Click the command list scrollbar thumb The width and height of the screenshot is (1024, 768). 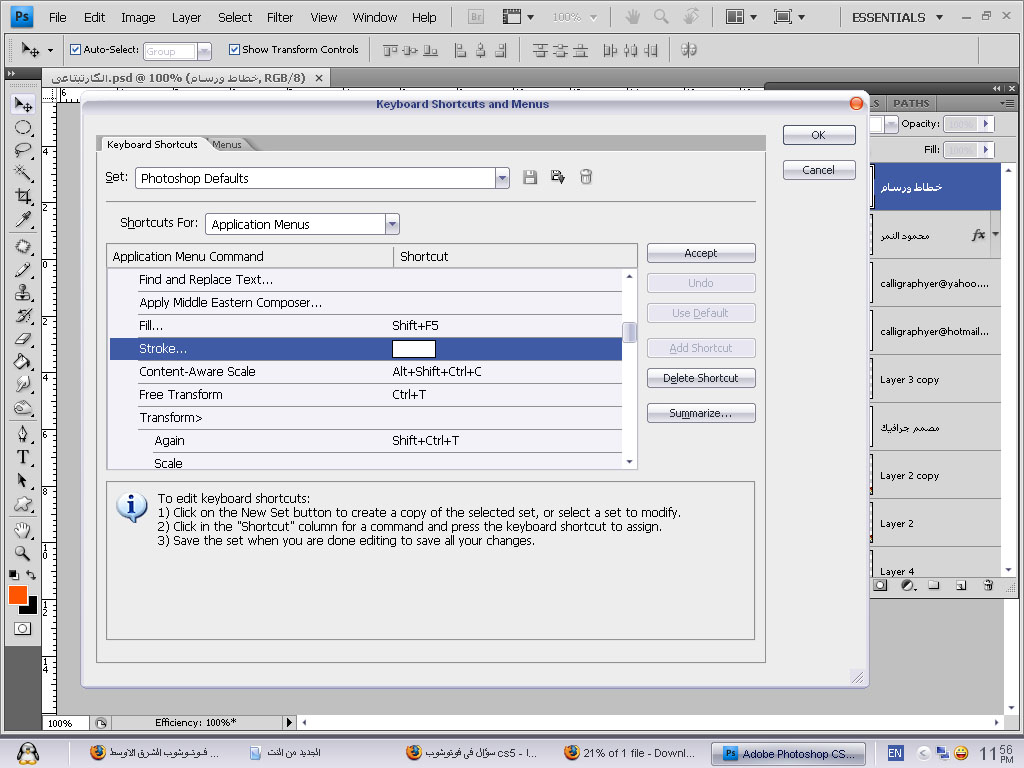[629, 332]
